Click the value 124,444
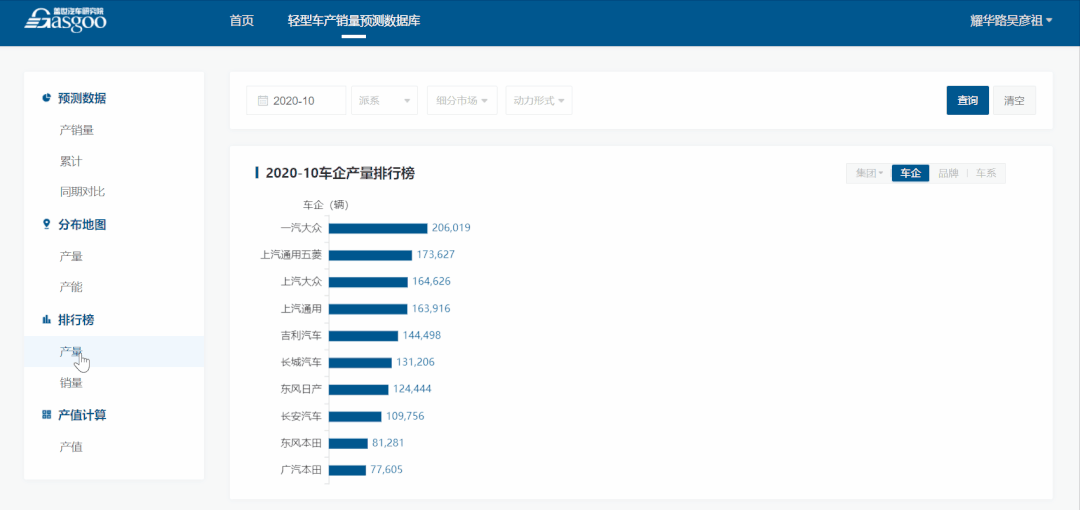Screen dimensions: 1080x510 pos(412,389)
